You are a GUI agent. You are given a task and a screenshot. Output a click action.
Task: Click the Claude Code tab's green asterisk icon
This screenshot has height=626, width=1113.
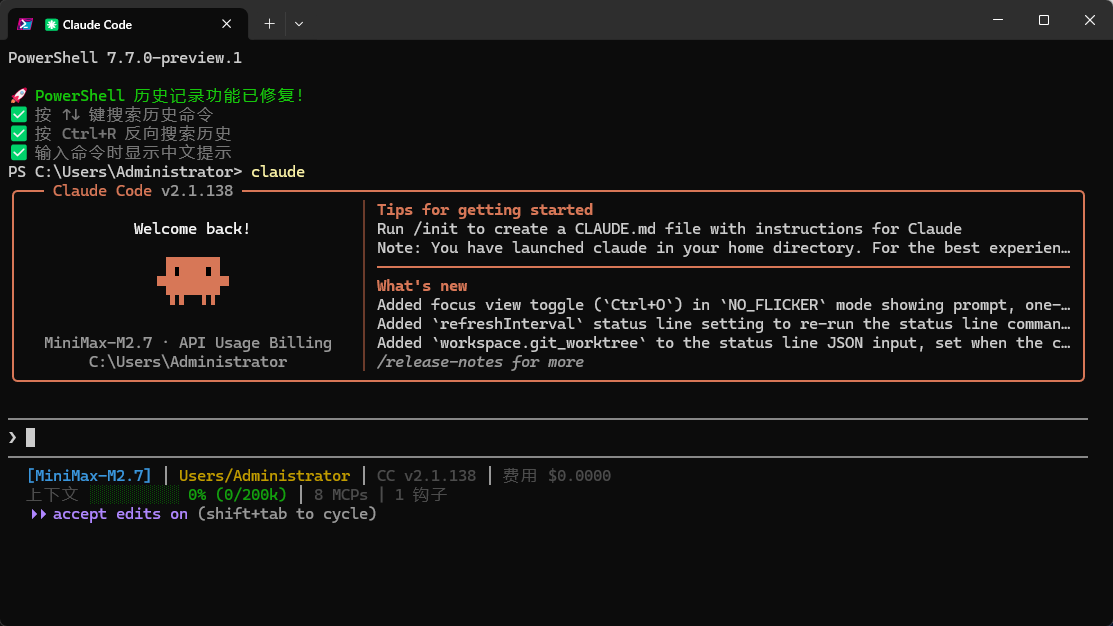click(51, 24)
